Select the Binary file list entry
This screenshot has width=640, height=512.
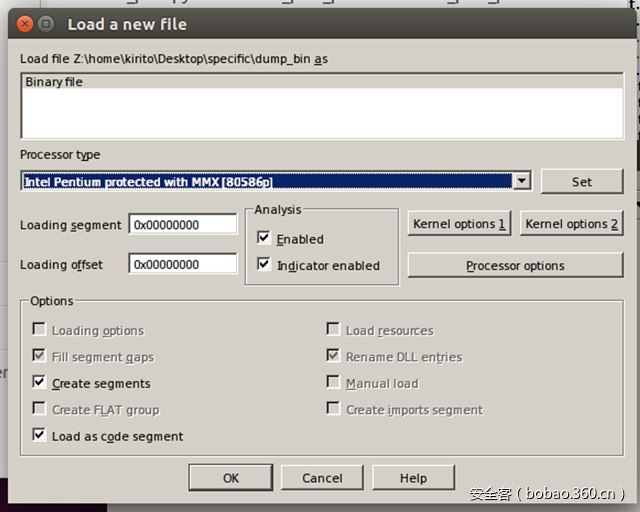(322, 82)
